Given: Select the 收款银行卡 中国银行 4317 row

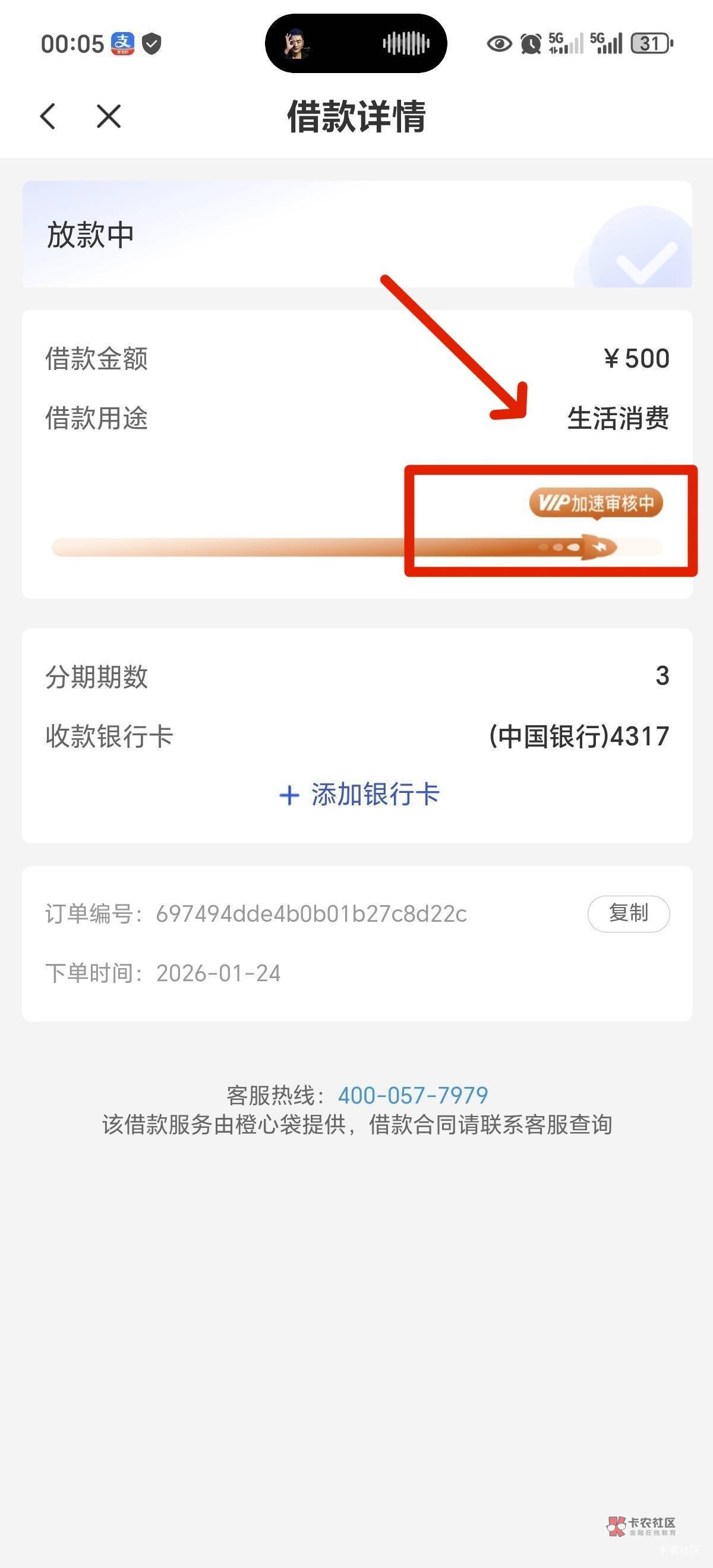Looking at the screenshot, I should click(x=358, y=736).
